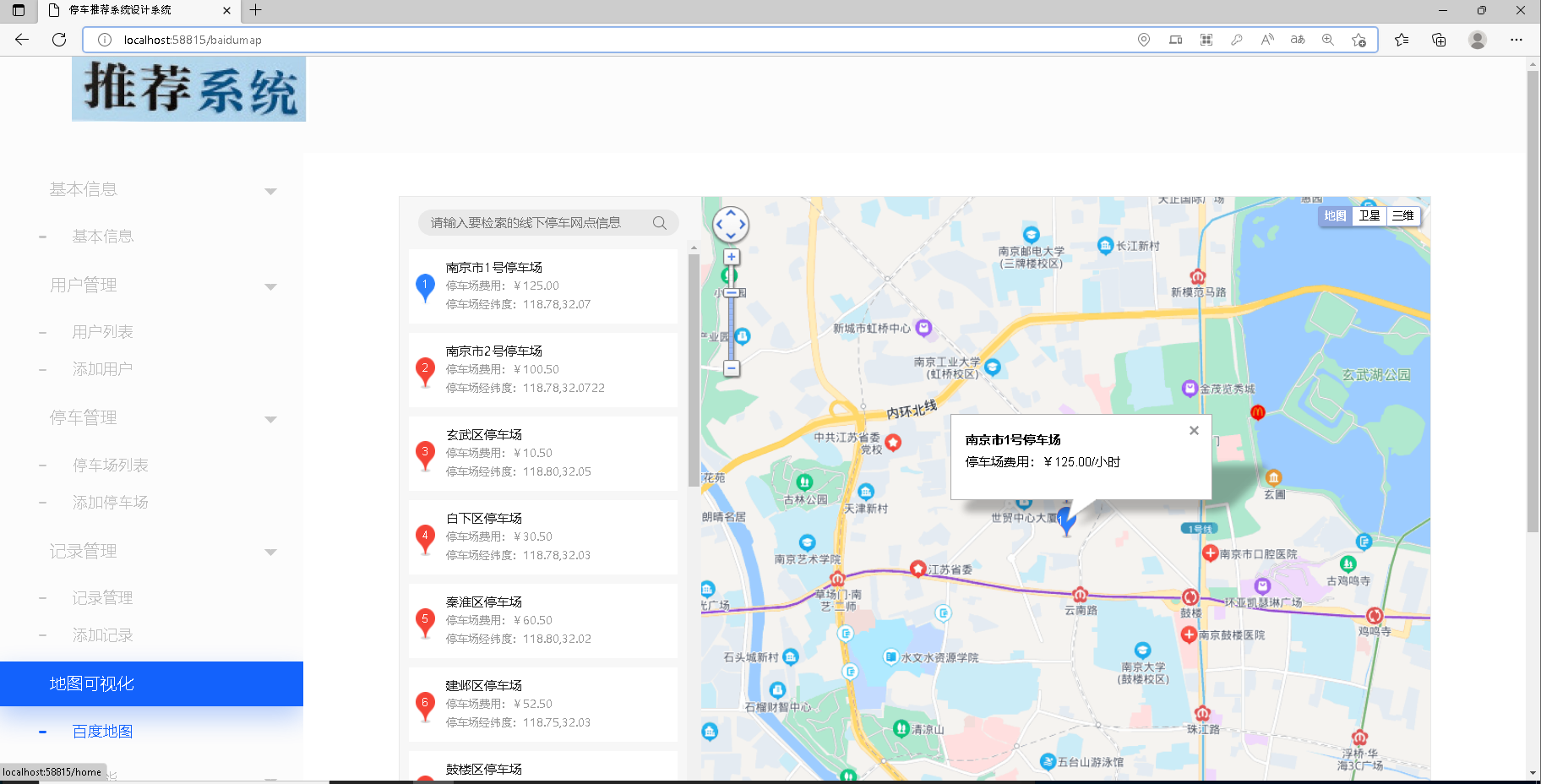
Task: Select the 南京市2号停车场 list entry
Action: tap(542, 369)
